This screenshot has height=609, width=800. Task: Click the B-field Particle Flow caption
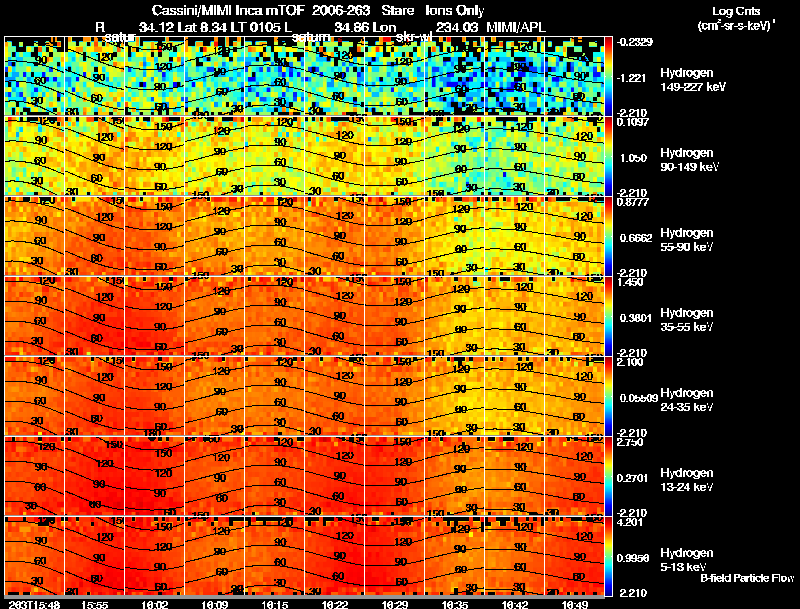(x=747, y=578)
